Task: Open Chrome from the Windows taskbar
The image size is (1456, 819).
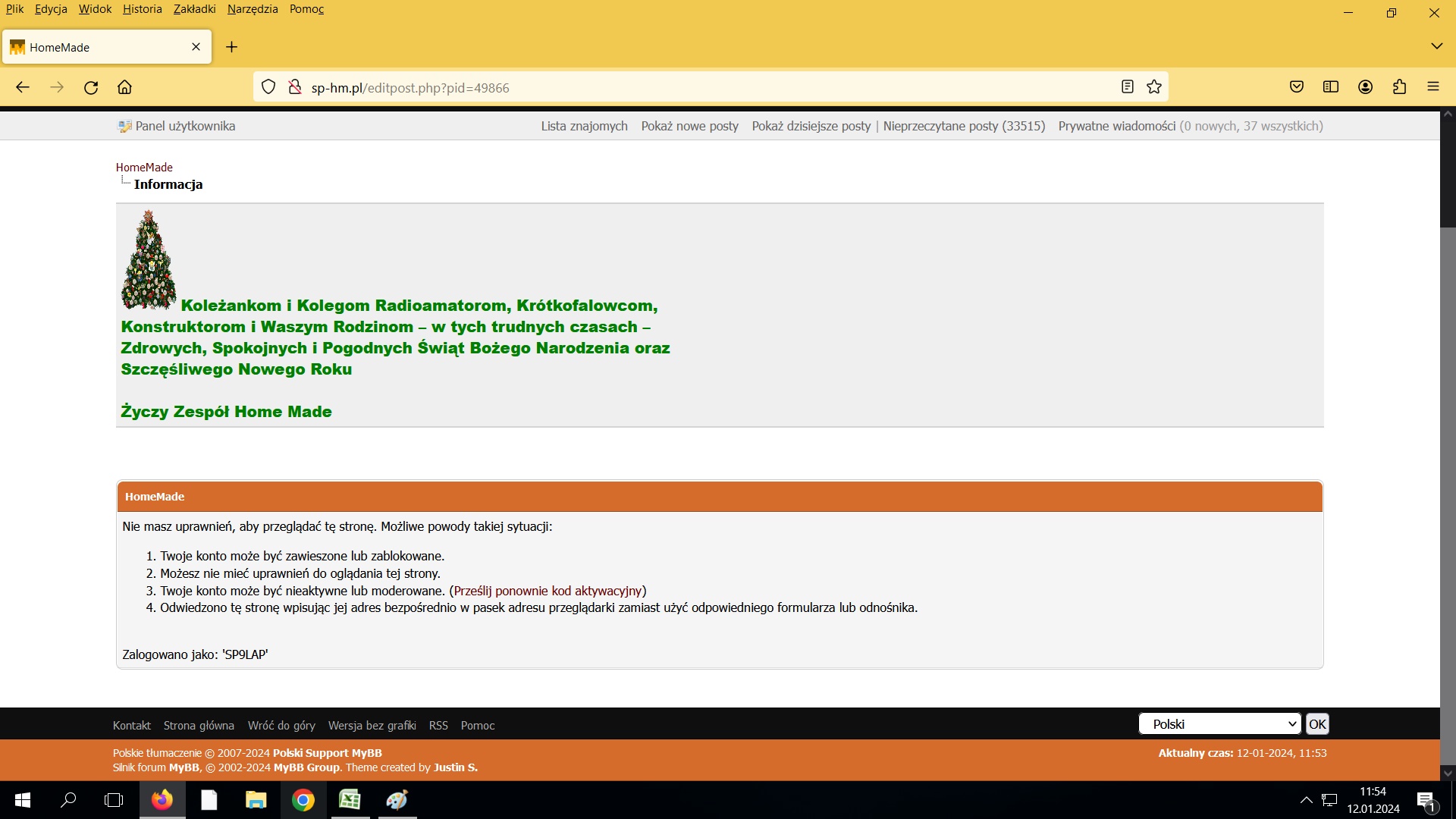Action: (303, 800)
